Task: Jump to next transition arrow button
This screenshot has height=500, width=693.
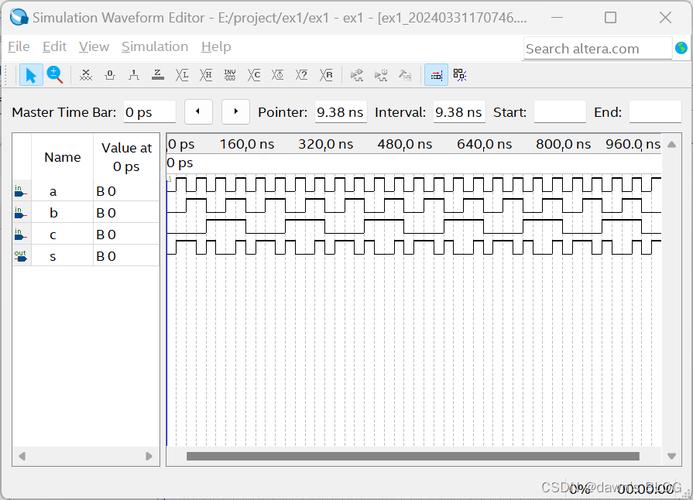Action: click(235, 112)
